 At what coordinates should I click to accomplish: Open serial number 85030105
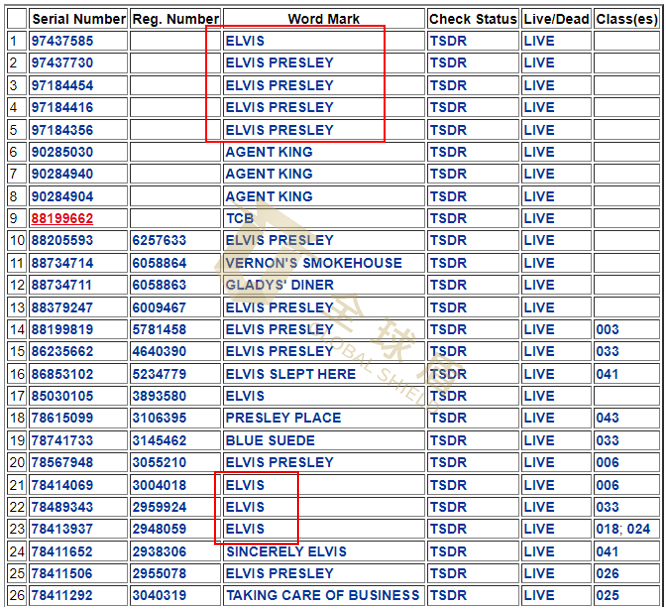pos(62,396)
